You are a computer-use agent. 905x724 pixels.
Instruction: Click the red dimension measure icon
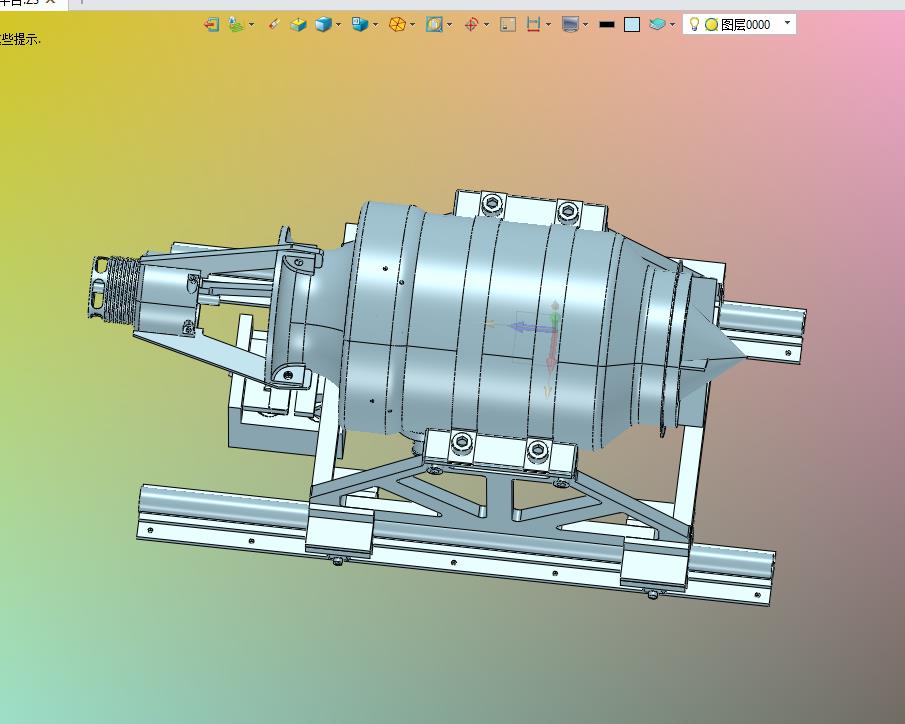tap(534, 24)
